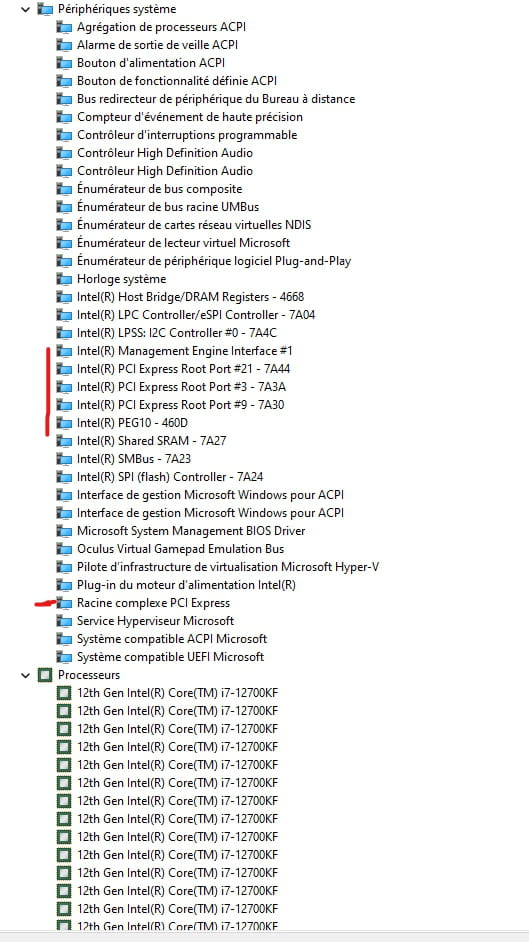Click icon of Énumérateur de cartes réseau virtuelles NDIS
Image resolution: width=529 pixels, height=942 pixels.
(x=64, y=225)
